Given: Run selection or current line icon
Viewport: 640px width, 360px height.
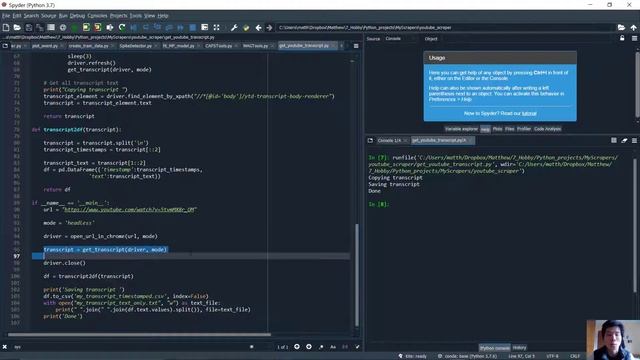Looking at the screenshot, I should [x=110, y=27].
